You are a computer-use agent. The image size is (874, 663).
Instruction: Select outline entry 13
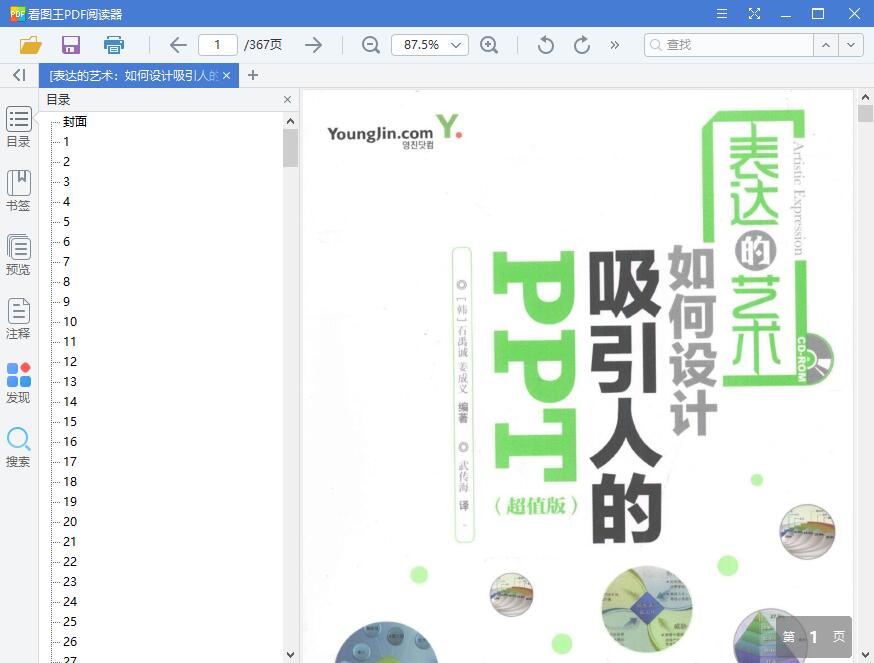point(70,381)
